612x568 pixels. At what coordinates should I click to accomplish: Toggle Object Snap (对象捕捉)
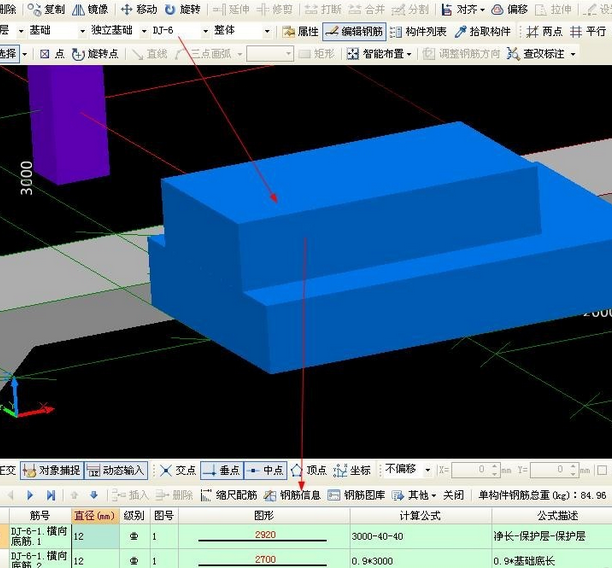click(x=52, y=470)
